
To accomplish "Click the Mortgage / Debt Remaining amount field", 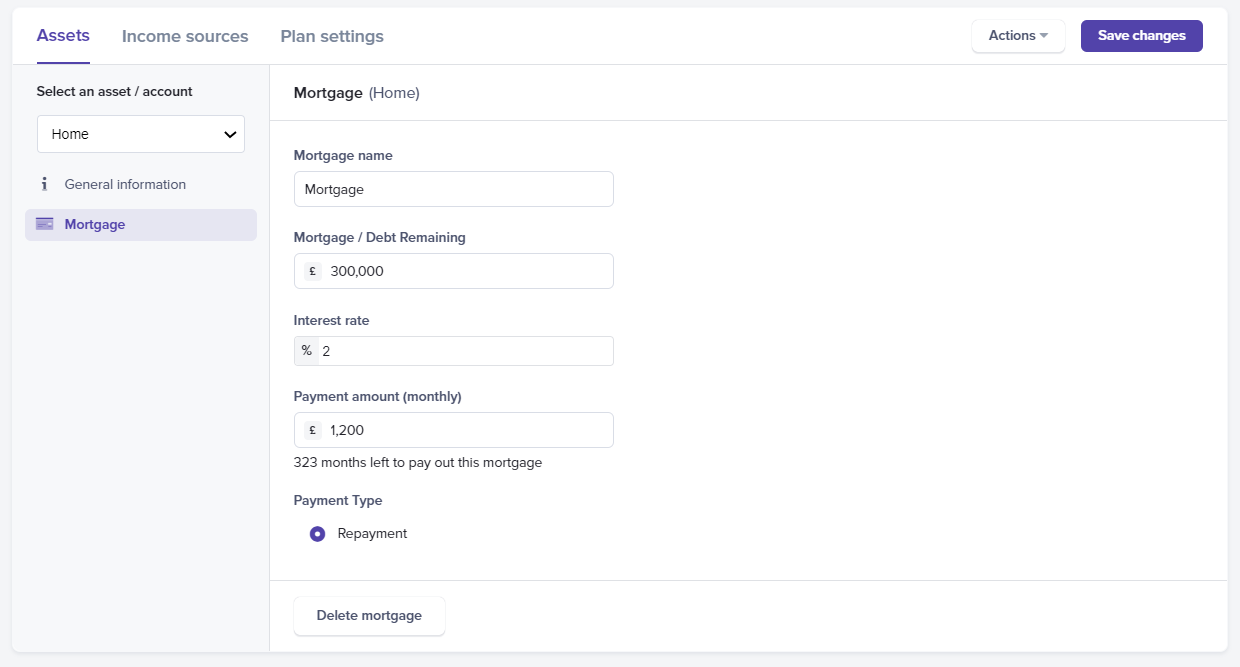I will tap(465, 271).
